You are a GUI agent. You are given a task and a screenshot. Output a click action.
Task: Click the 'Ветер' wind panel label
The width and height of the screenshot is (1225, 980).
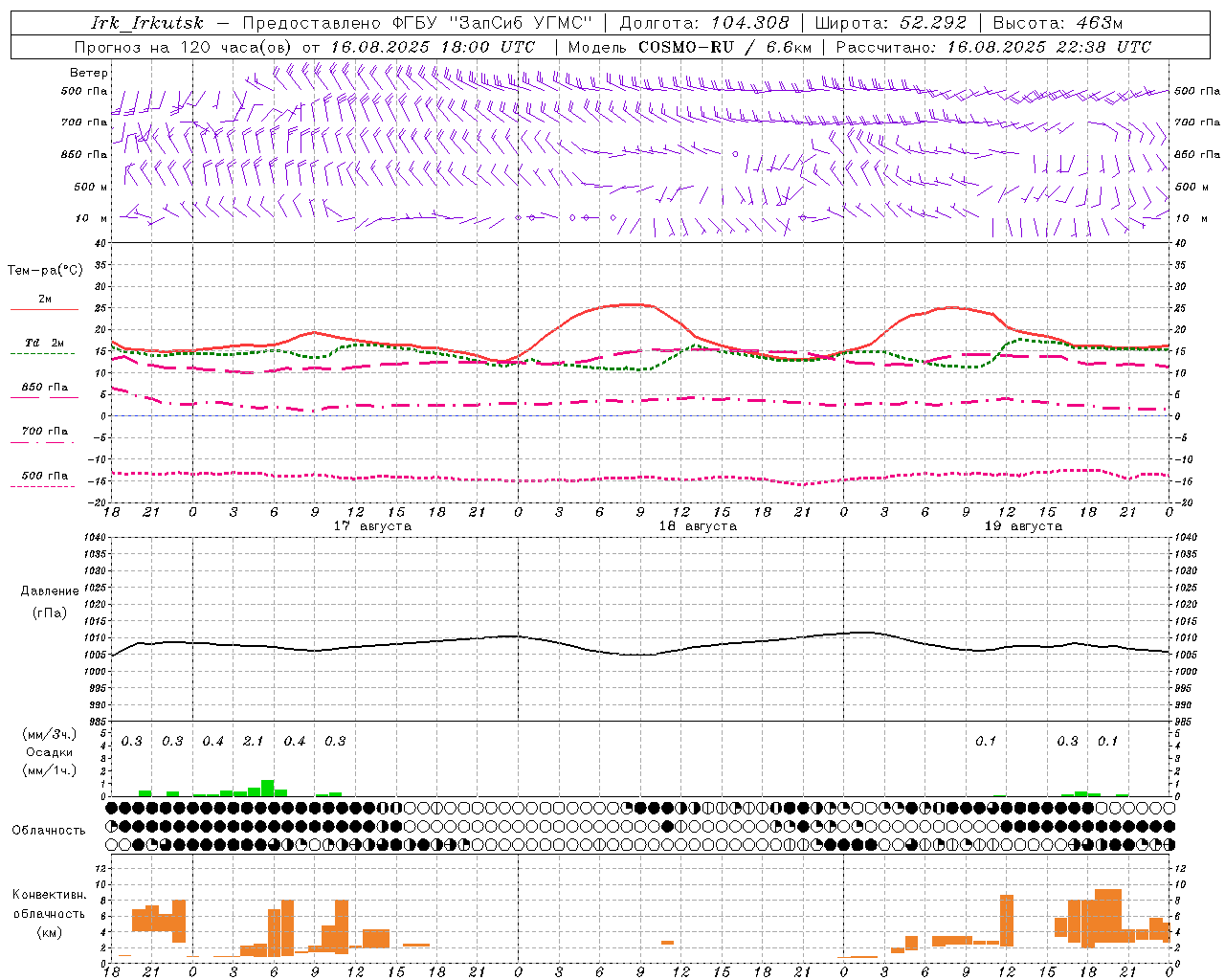tap(89, 73)
